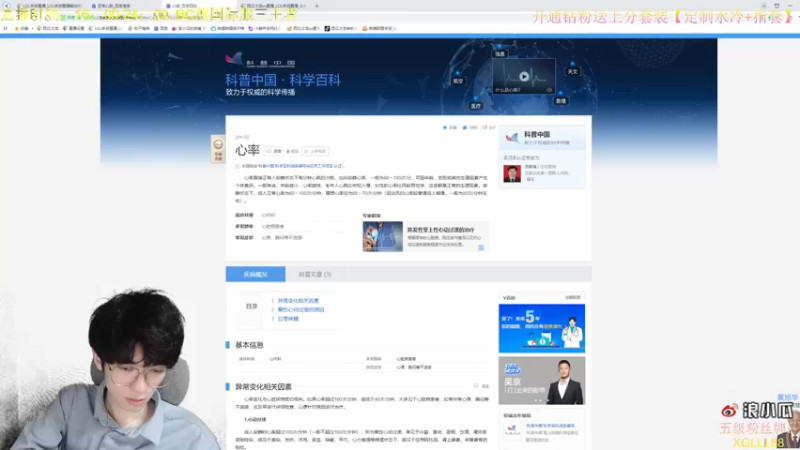Click the thumbs-up like icon
The width and height of the screenshot is (800, 450).
(x=465, y=128)
